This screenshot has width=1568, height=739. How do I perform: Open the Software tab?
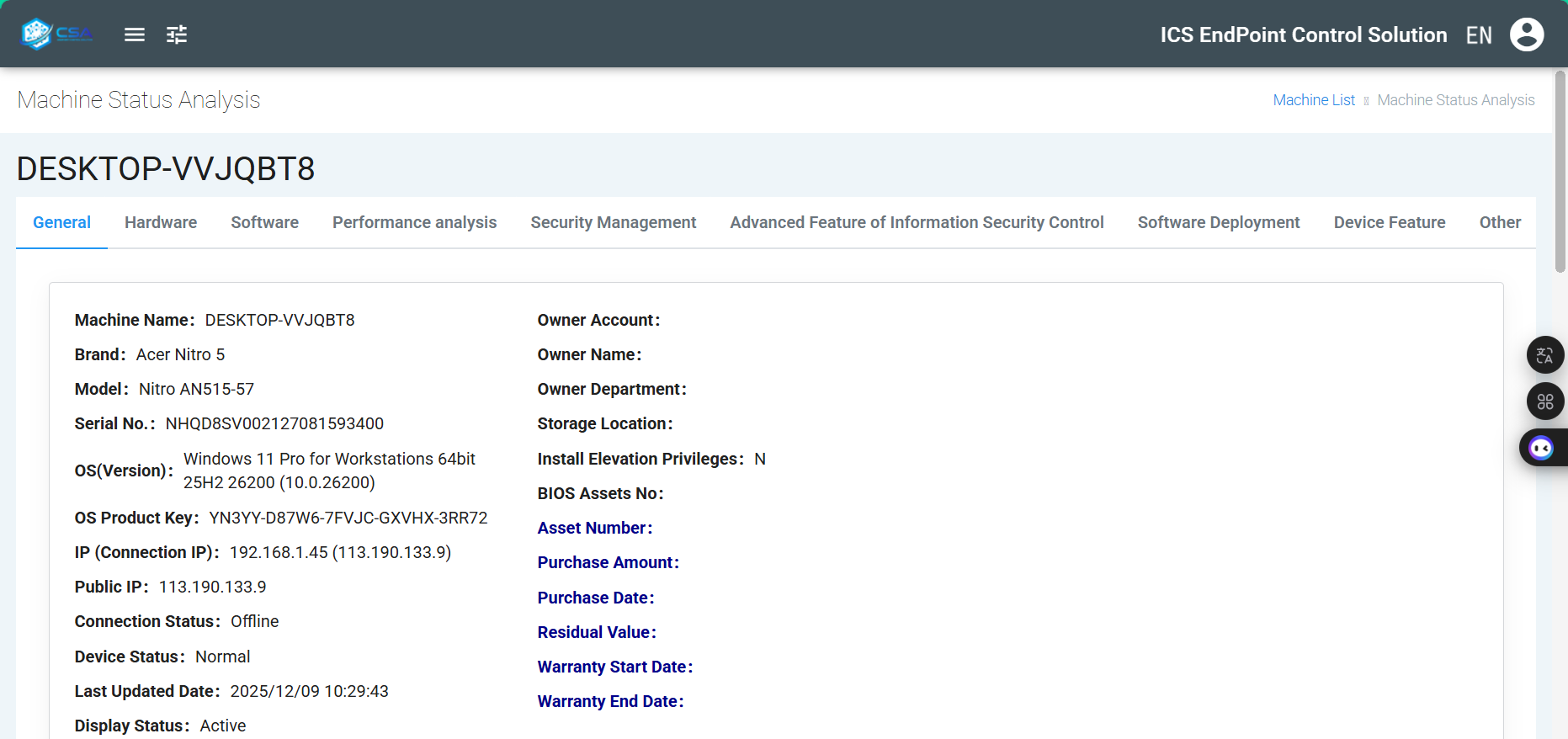click(264, 222)
